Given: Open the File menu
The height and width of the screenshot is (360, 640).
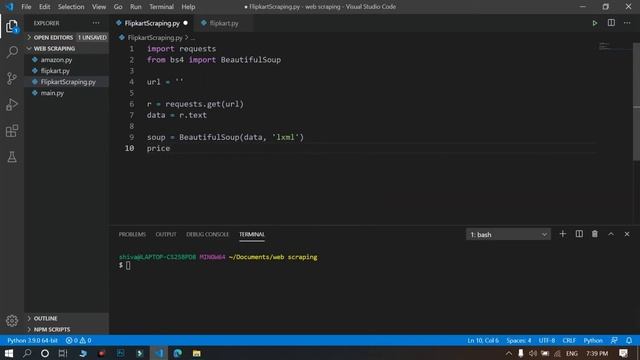Looking at the screenshot, I should (26, 7).
